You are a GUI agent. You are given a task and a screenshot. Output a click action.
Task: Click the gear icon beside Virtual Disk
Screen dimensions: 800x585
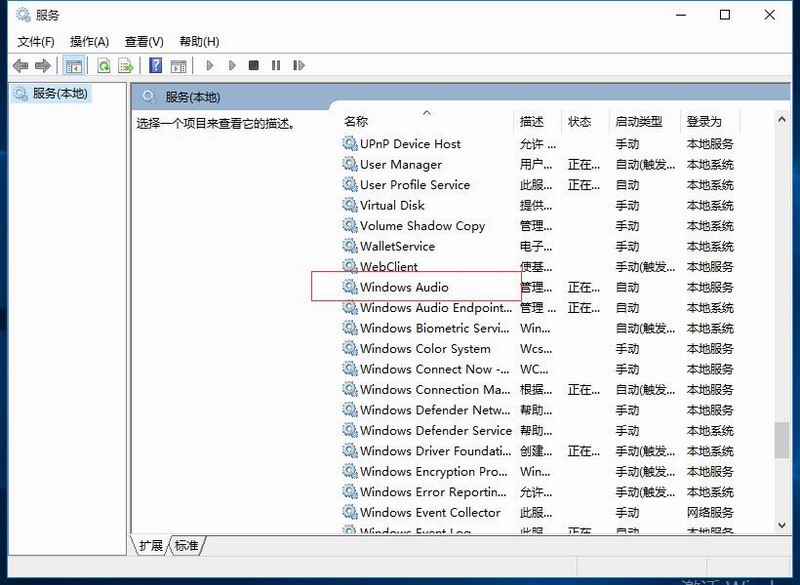coord(349,205)
